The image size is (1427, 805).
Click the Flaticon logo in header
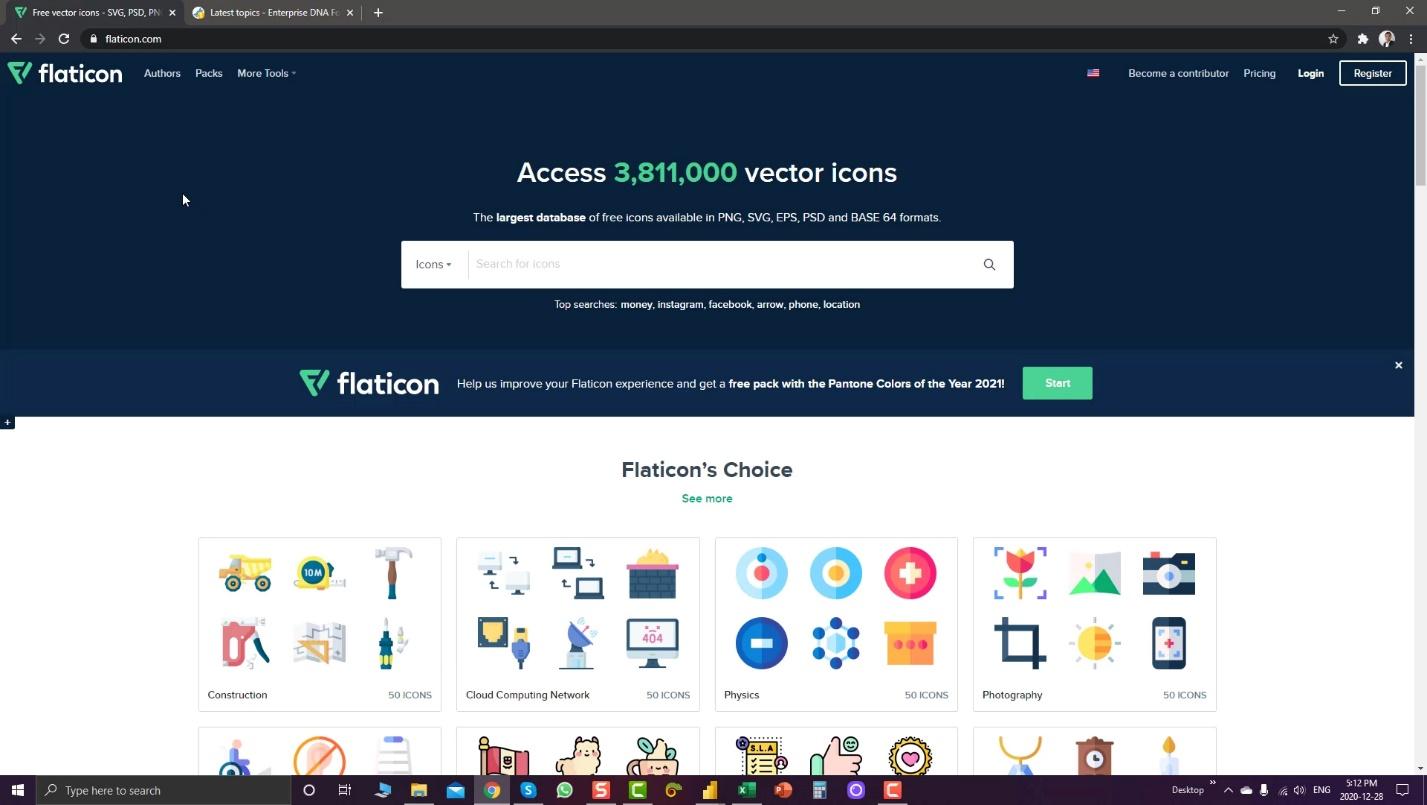65,73
